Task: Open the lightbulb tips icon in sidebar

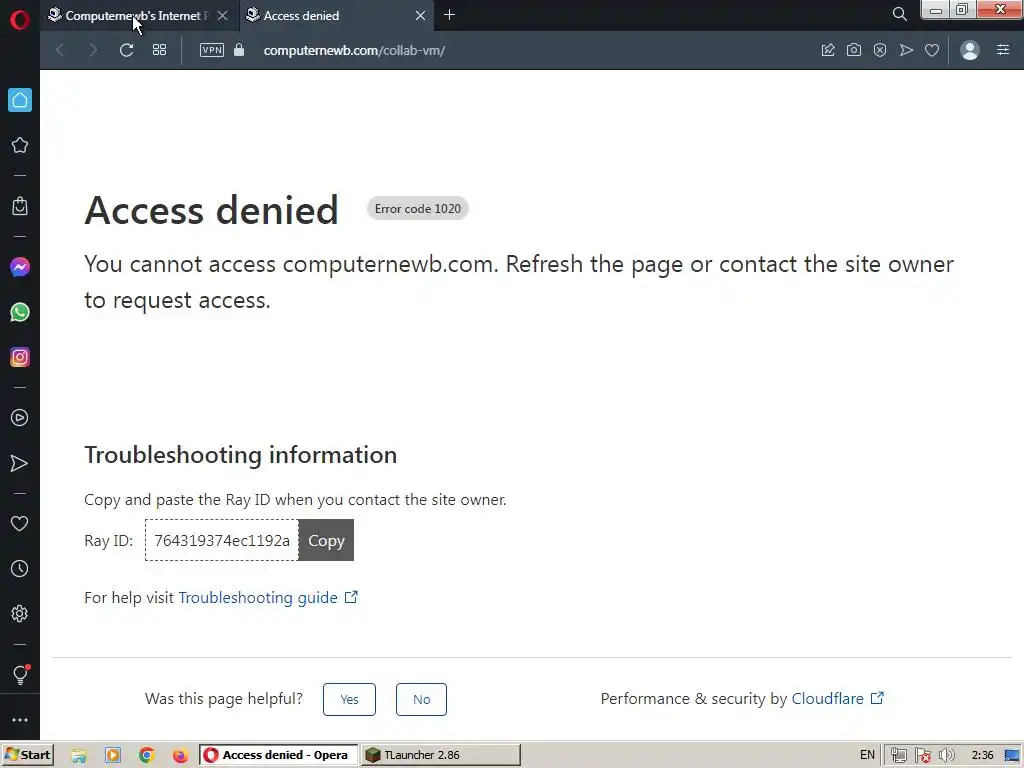Action: [20, 675]
